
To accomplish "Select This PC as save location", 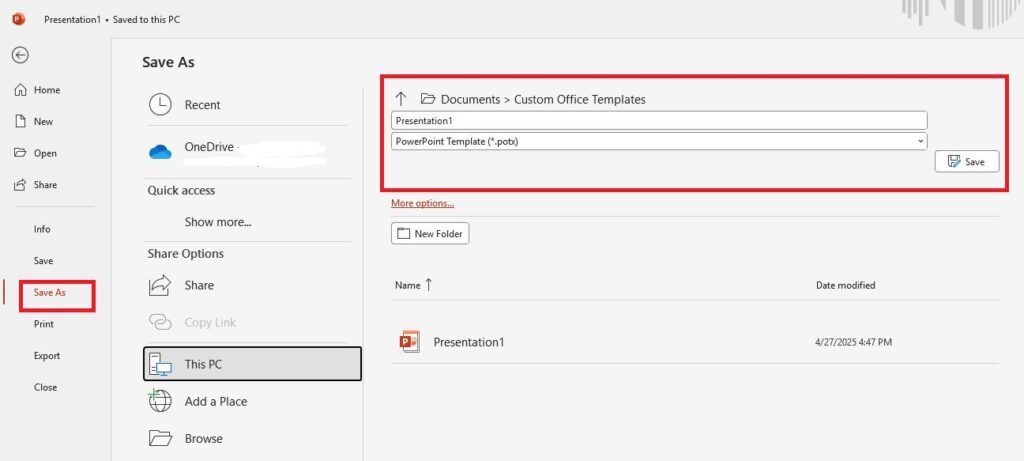I will click(252, 364).
